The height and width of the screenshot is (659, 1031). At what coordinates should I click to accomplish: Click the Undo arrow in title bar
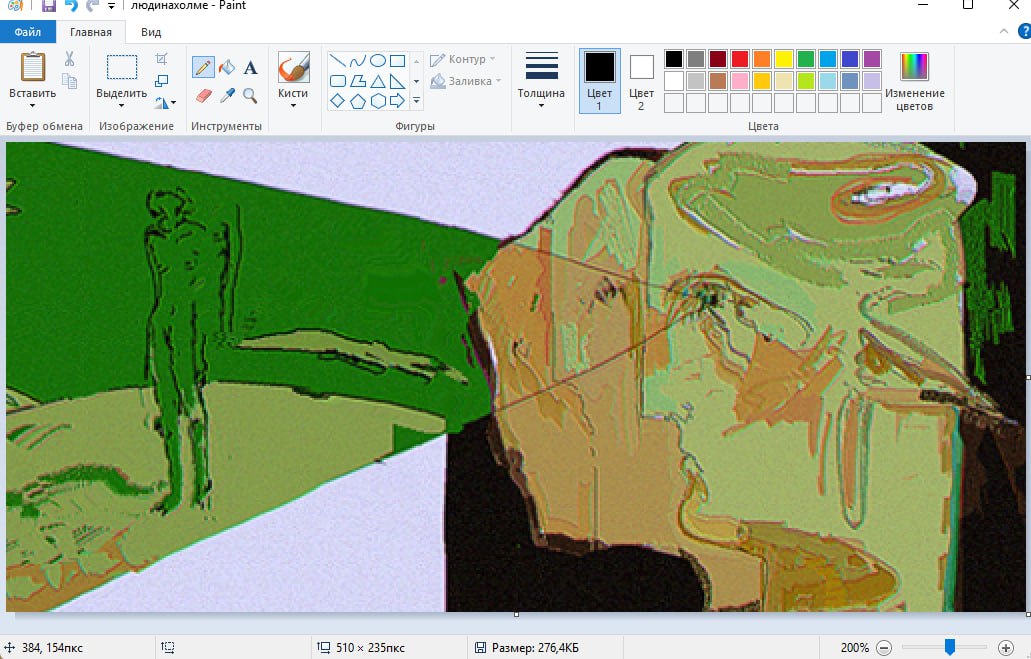pos(71,6)
